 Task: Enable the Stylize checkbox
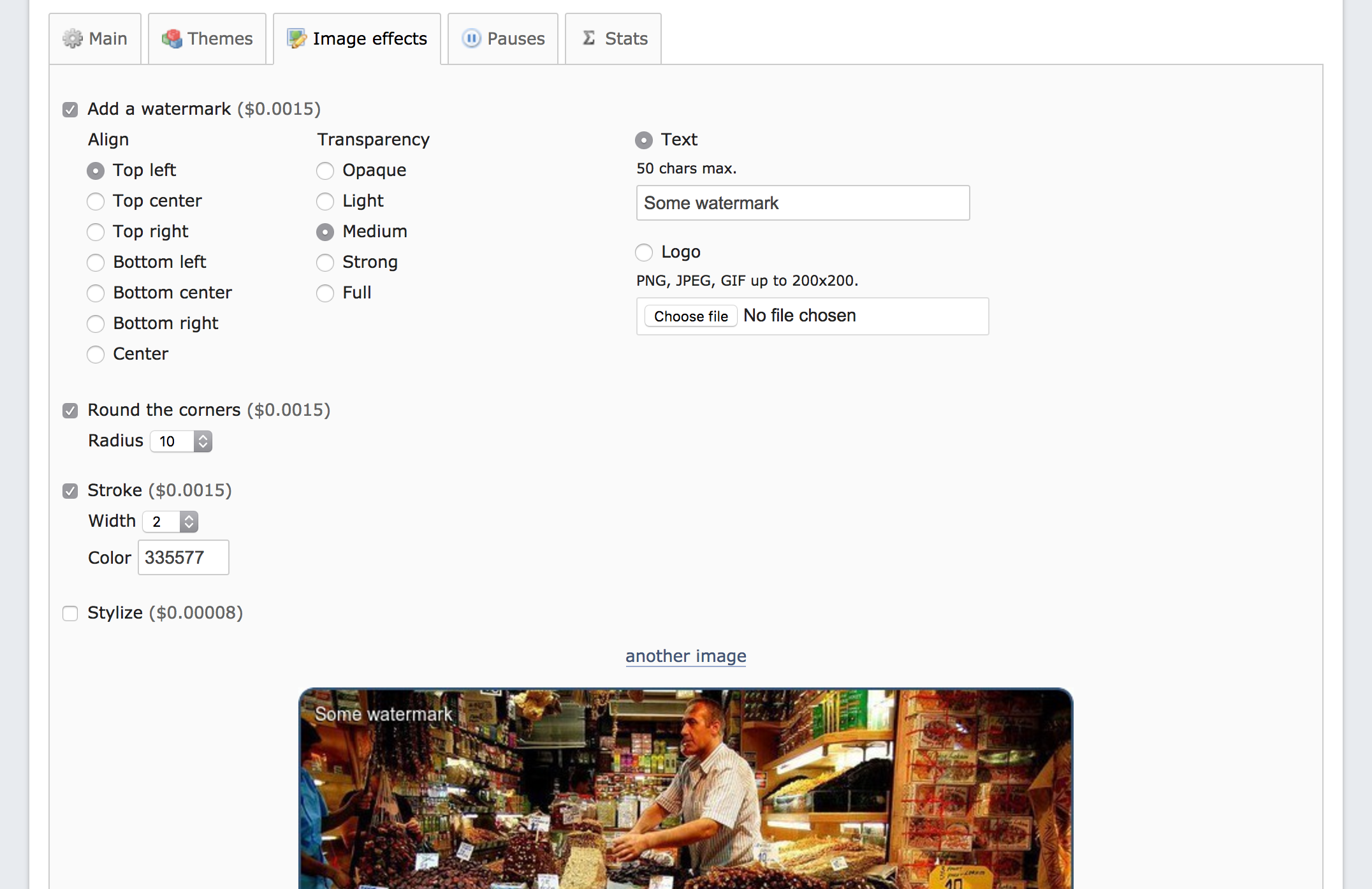[x=70, y=613]
